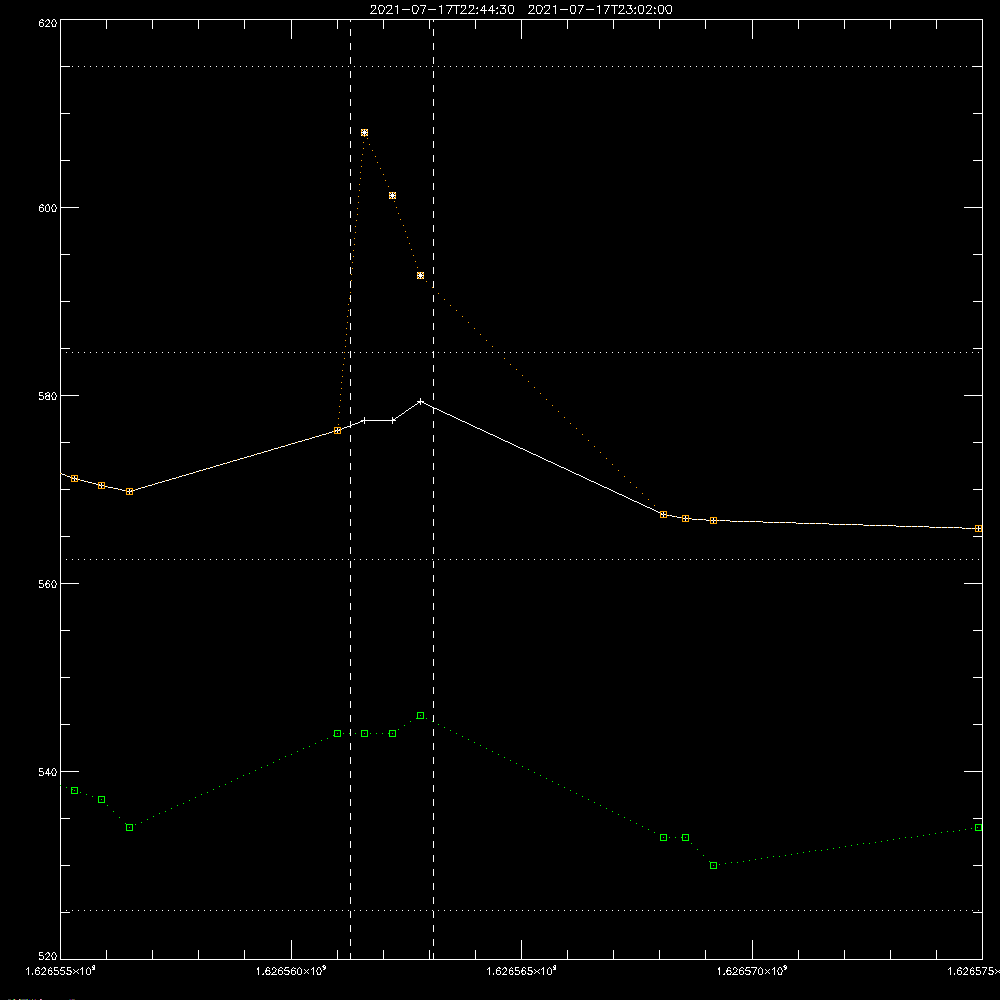This screenshot has width=1000, height=1000.
Task: Click the right vertical dashed time marker line
Action: click(x=434, y=488)
